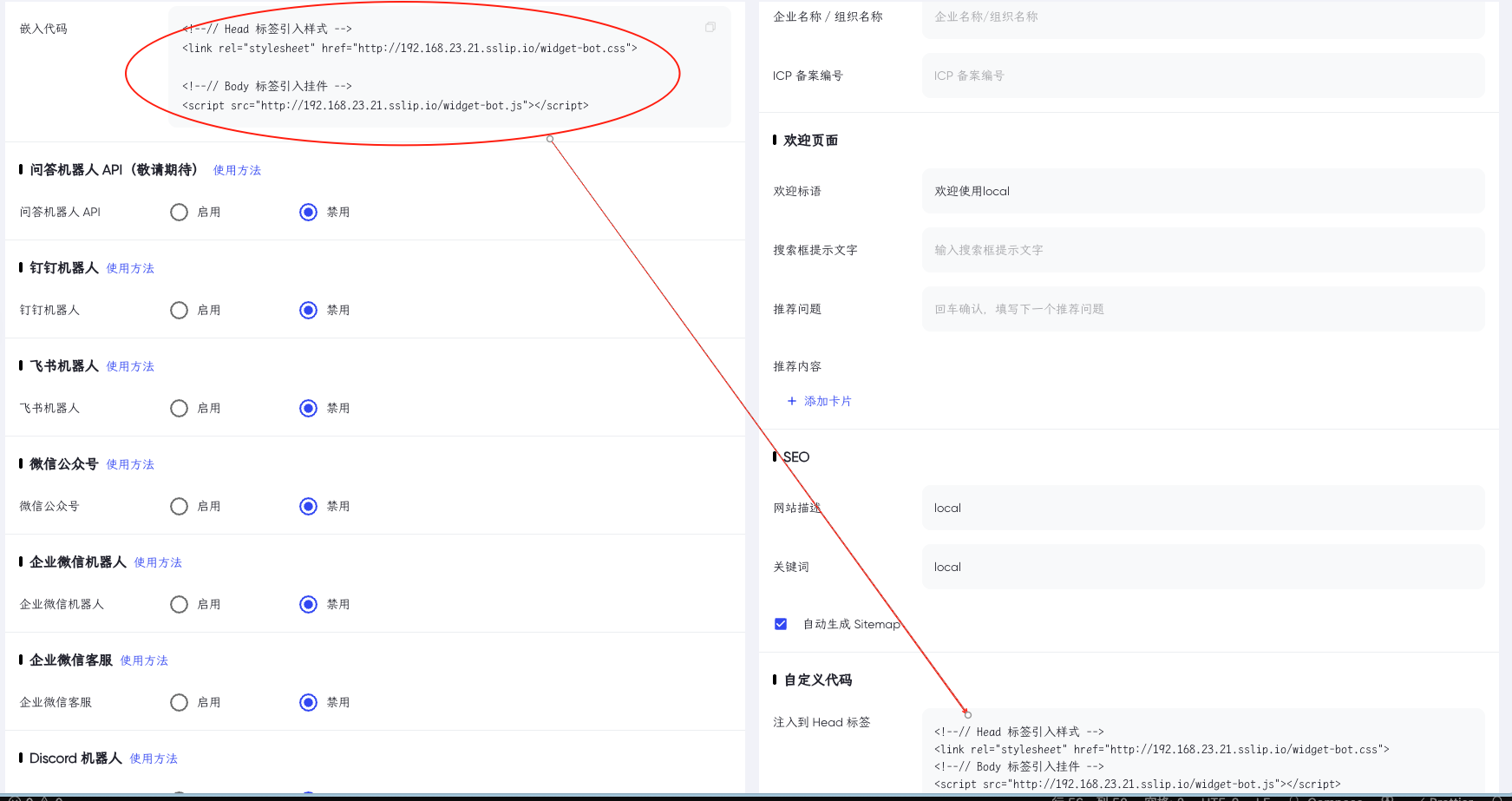Click the plus icon for 添加卡片
The width and height of the screenshot is (1512, 801).
[x=791, y=401]
